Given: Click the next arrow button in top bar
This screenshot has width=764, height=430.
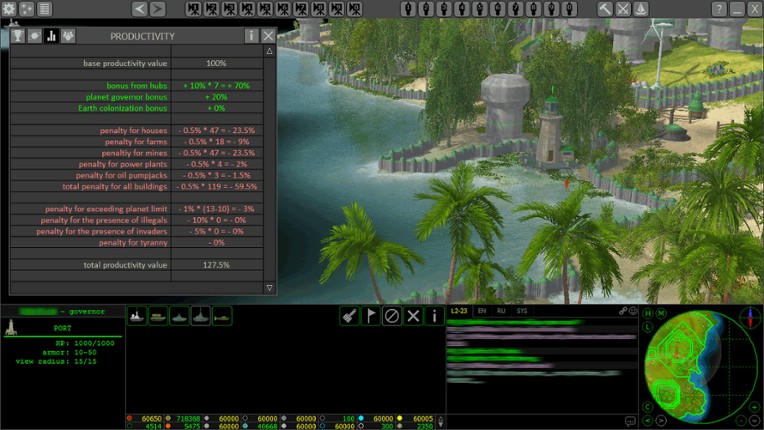Looking at the screenshot, I should (x=157, y=9).
